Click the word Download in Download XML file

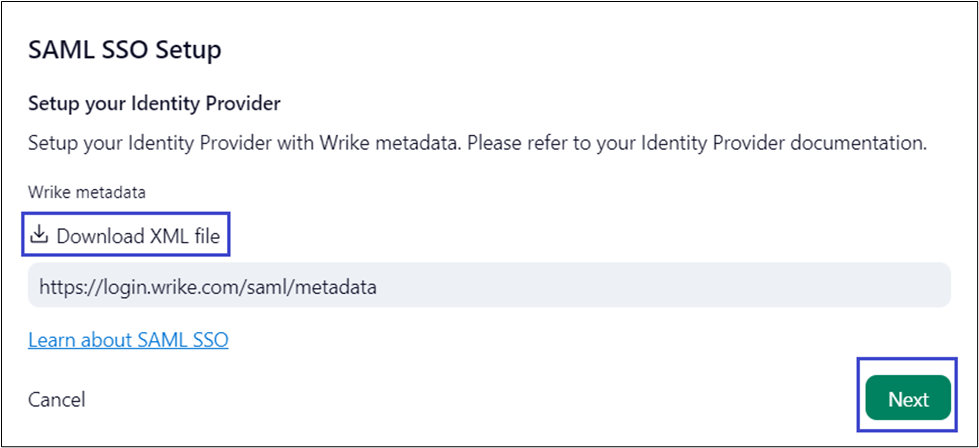[99, 237]
